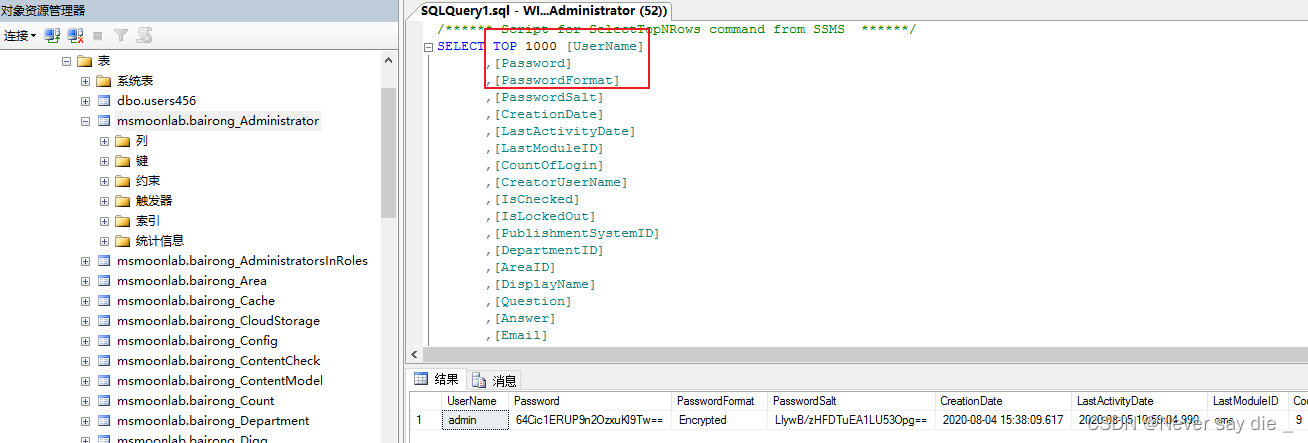
Task: Switch to the 消息 messages tab
Action: (x=494, y=380)
